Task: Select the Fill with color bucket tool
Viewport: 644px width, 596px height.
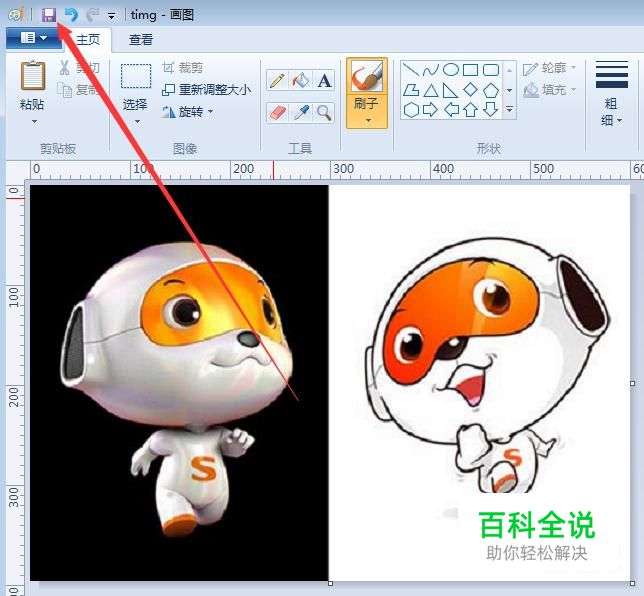Action: (x=301, y=80)
